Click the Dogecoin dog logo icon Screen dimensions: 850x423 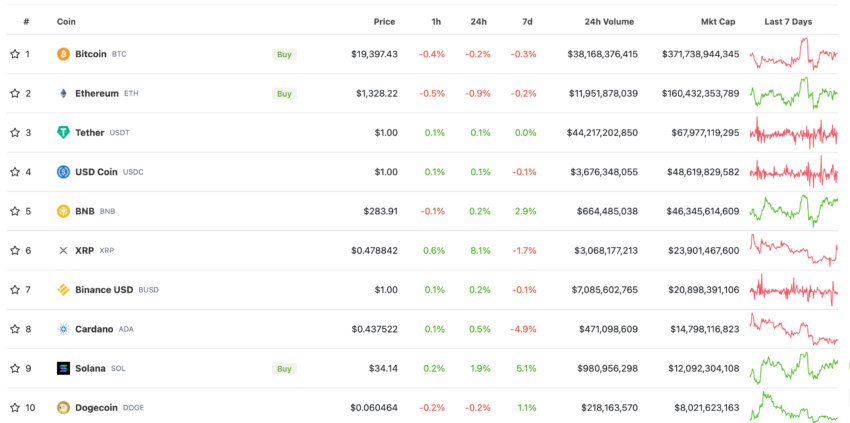63,407
